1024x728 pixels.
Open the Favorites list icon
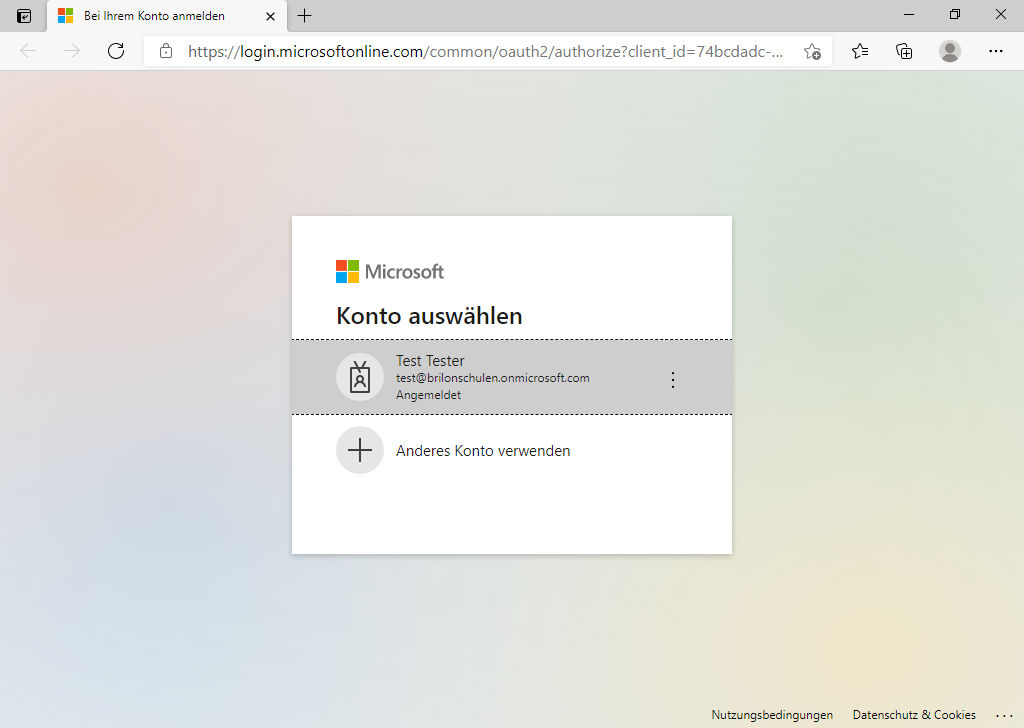860,51
